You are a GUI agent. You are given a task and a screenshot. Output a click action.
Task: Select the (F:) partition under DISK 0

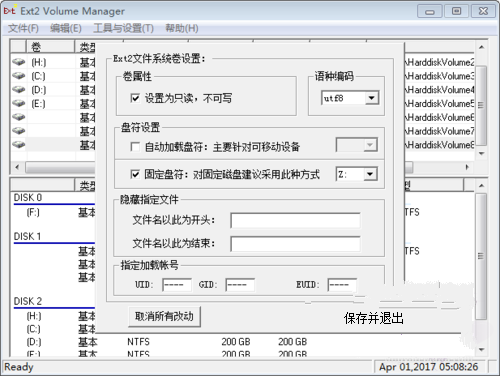coord(33,212)
